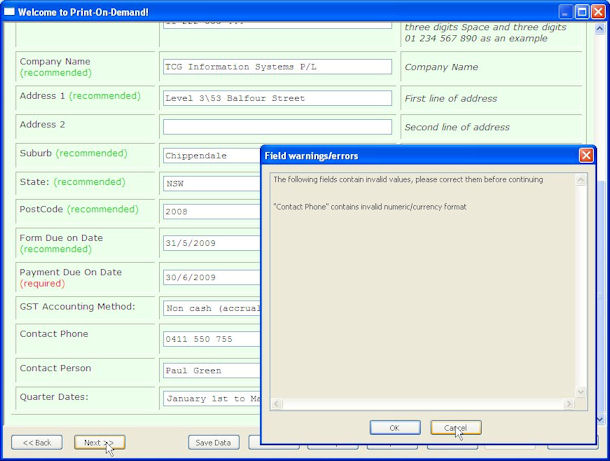This screenshot has width=610, height=461.
Task: Click the Contact Phone field
Action: click(x=210, y=339)
